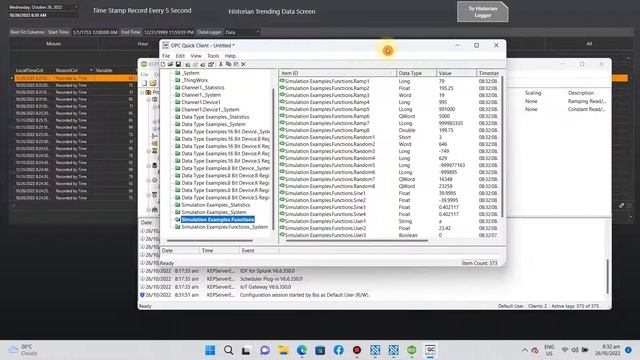Select All tab in historian screen
The image size is (640, 360).
coord(589,44)
